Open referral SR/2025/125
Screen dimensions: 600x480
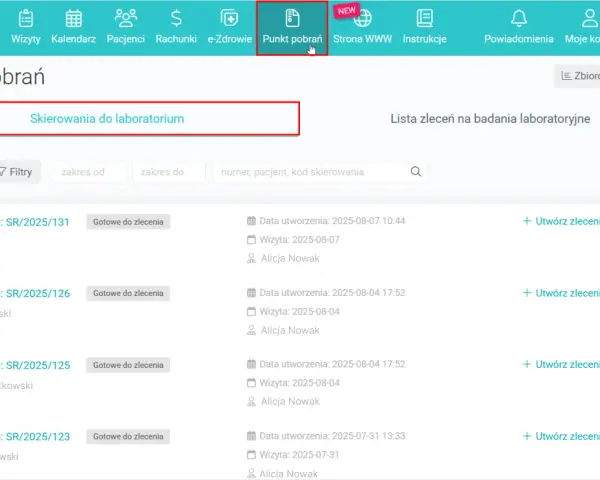click(38, 365)
